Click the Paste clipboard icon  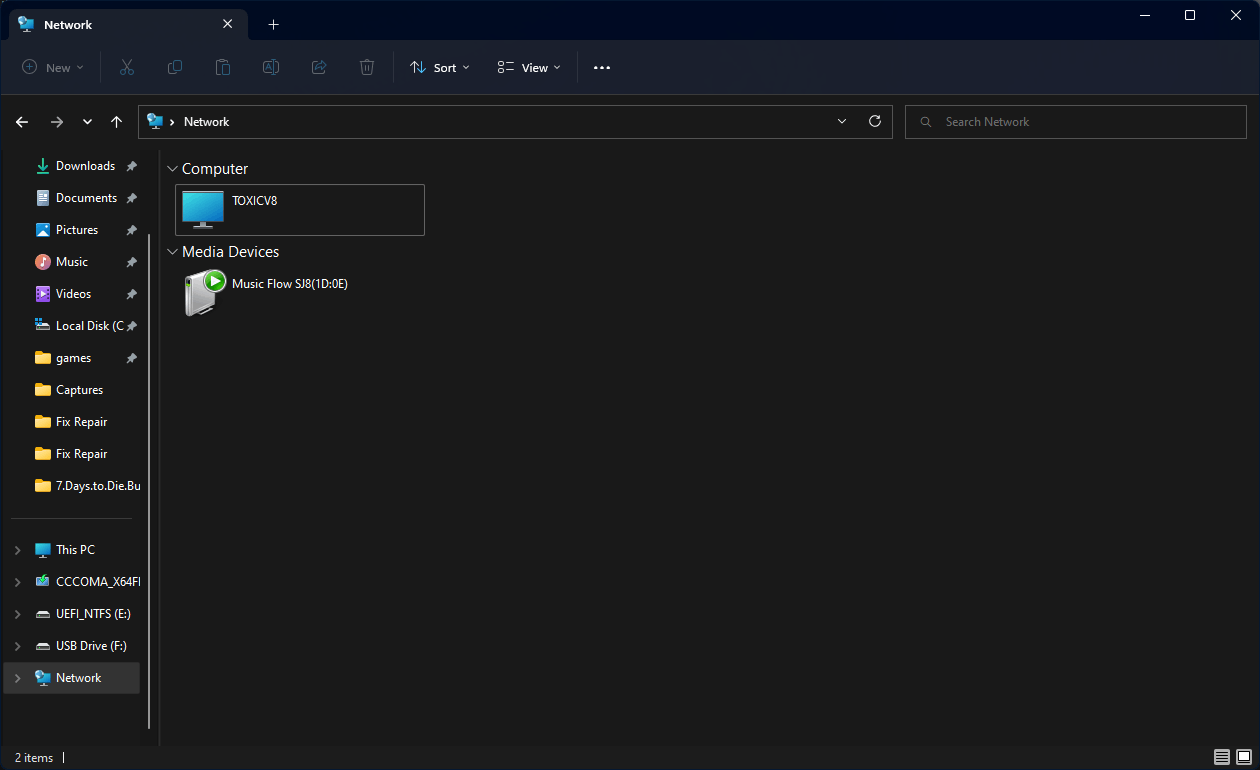(x=223, y=67)
